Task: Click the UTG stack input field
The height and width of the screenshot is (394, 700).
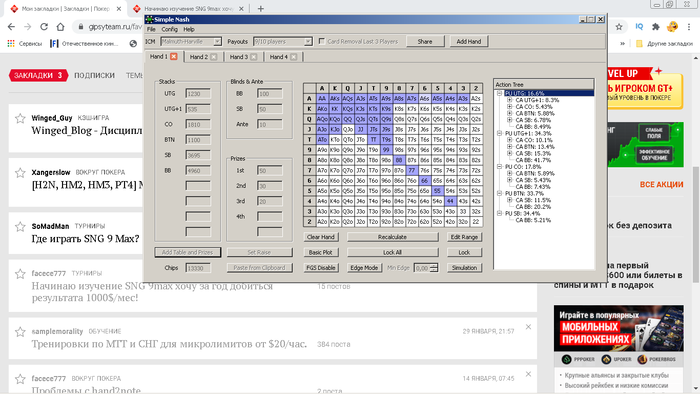Action: (x=198, y=94)
